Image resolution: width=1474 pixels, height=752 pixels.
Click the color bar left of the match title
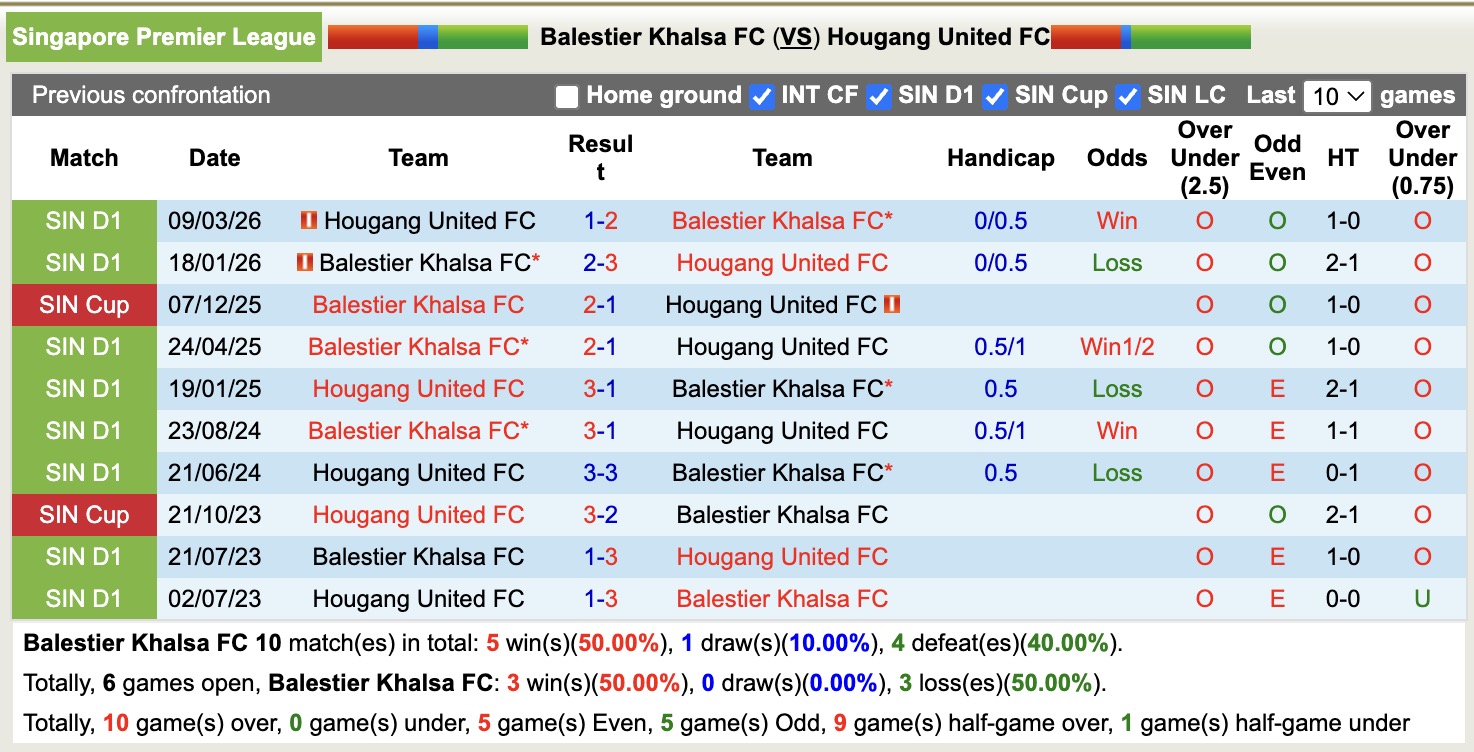coord(430,36)
